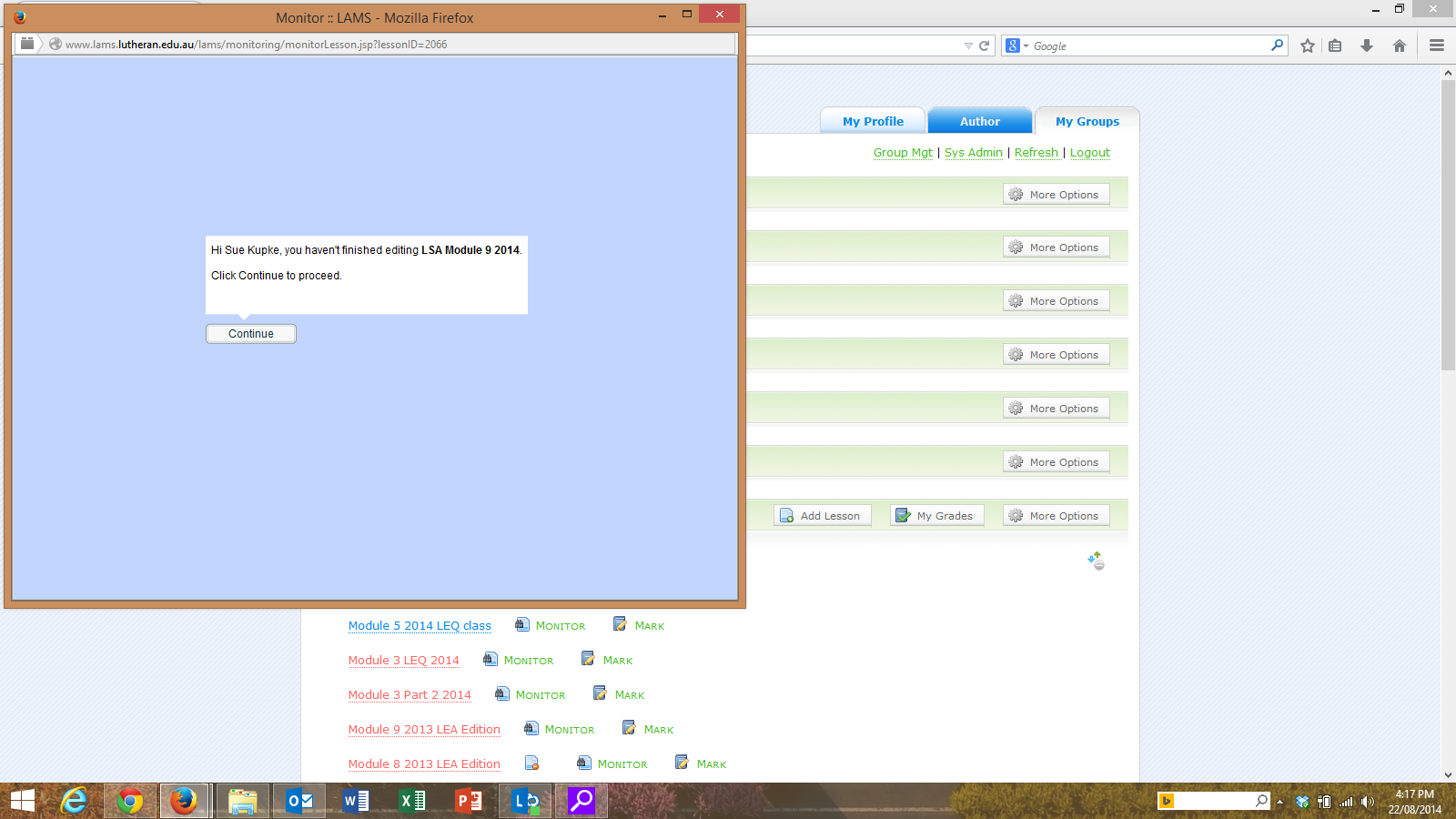Click the Monitor binoculars icon for Module 5 2014 LEQ class
The height and width of the screenshot is (819, 1456).
point(521,624)
